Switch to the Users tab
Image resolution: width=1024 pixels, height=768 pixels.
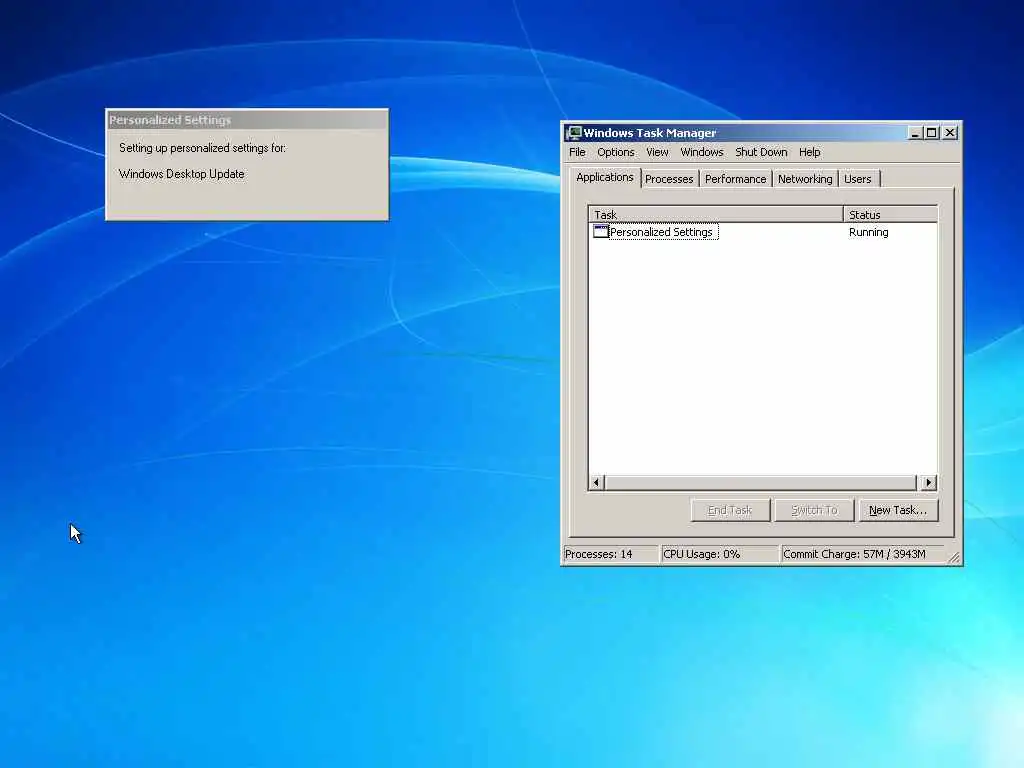pos(857,179)
